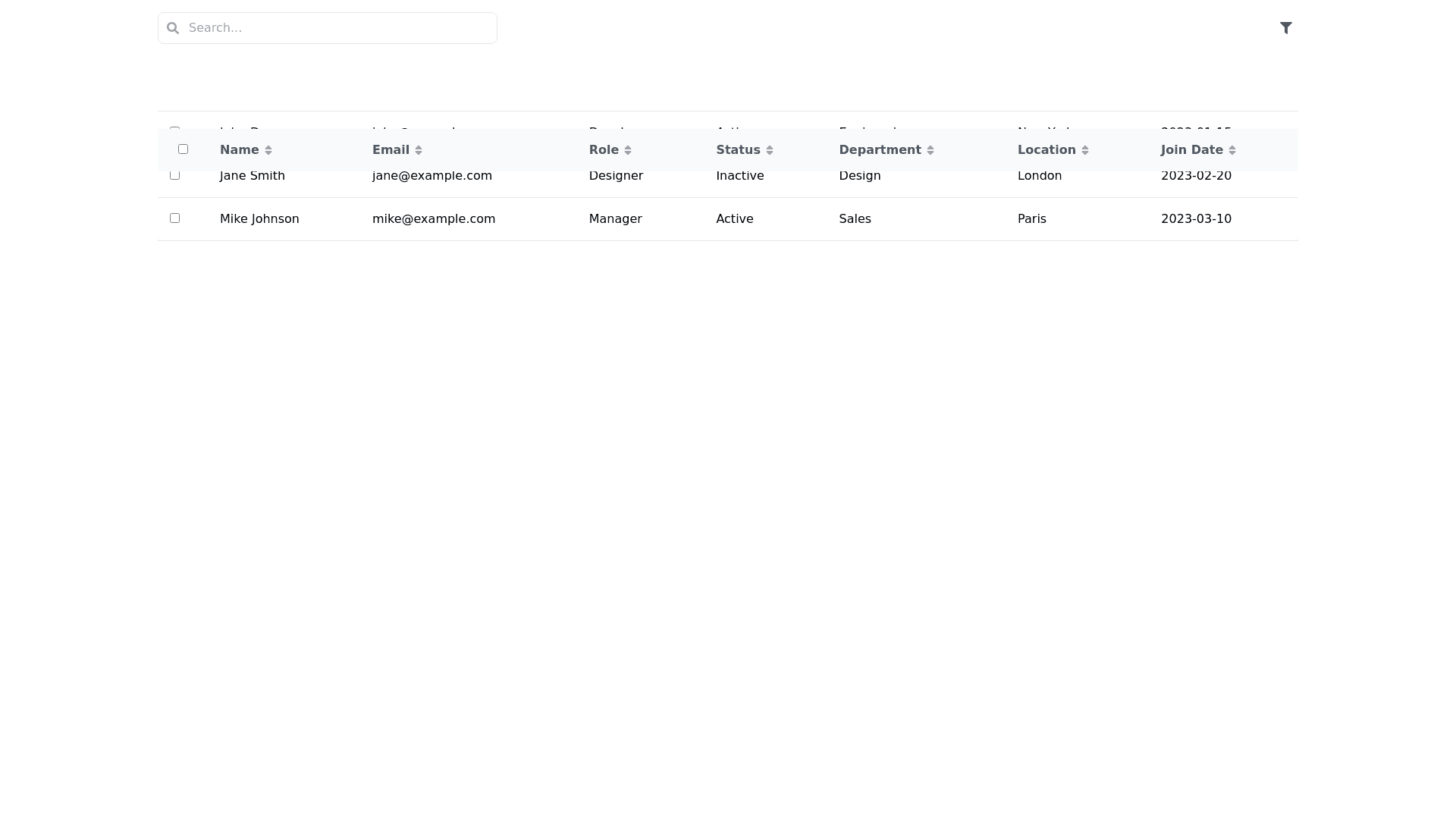Click the Status column header label
This screenshot has height=819, width=1456.
(x=738, y=150)
